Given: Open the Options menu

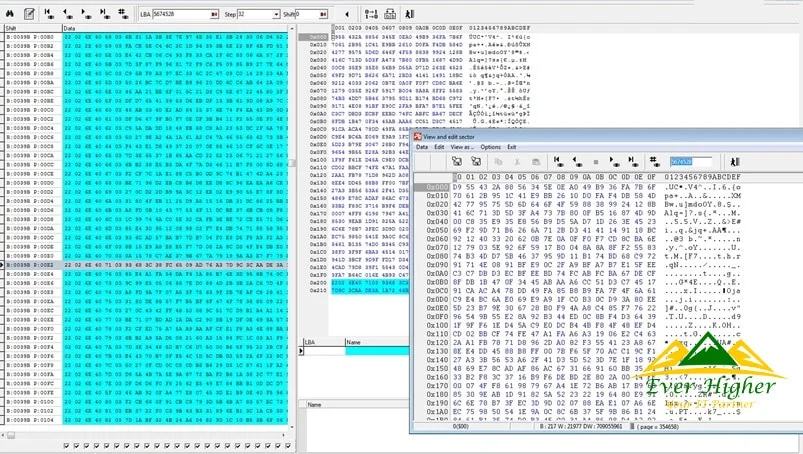Looking at the screenshot, I should (x=491, y=147).
